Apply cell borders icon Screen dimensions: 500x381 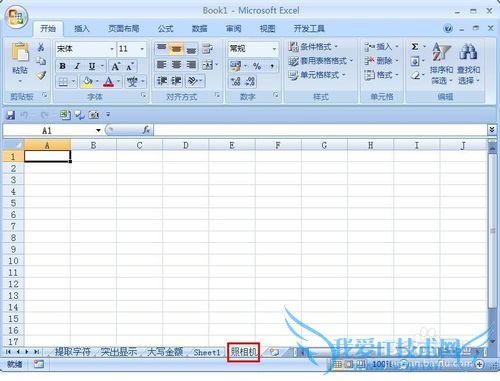63,81
